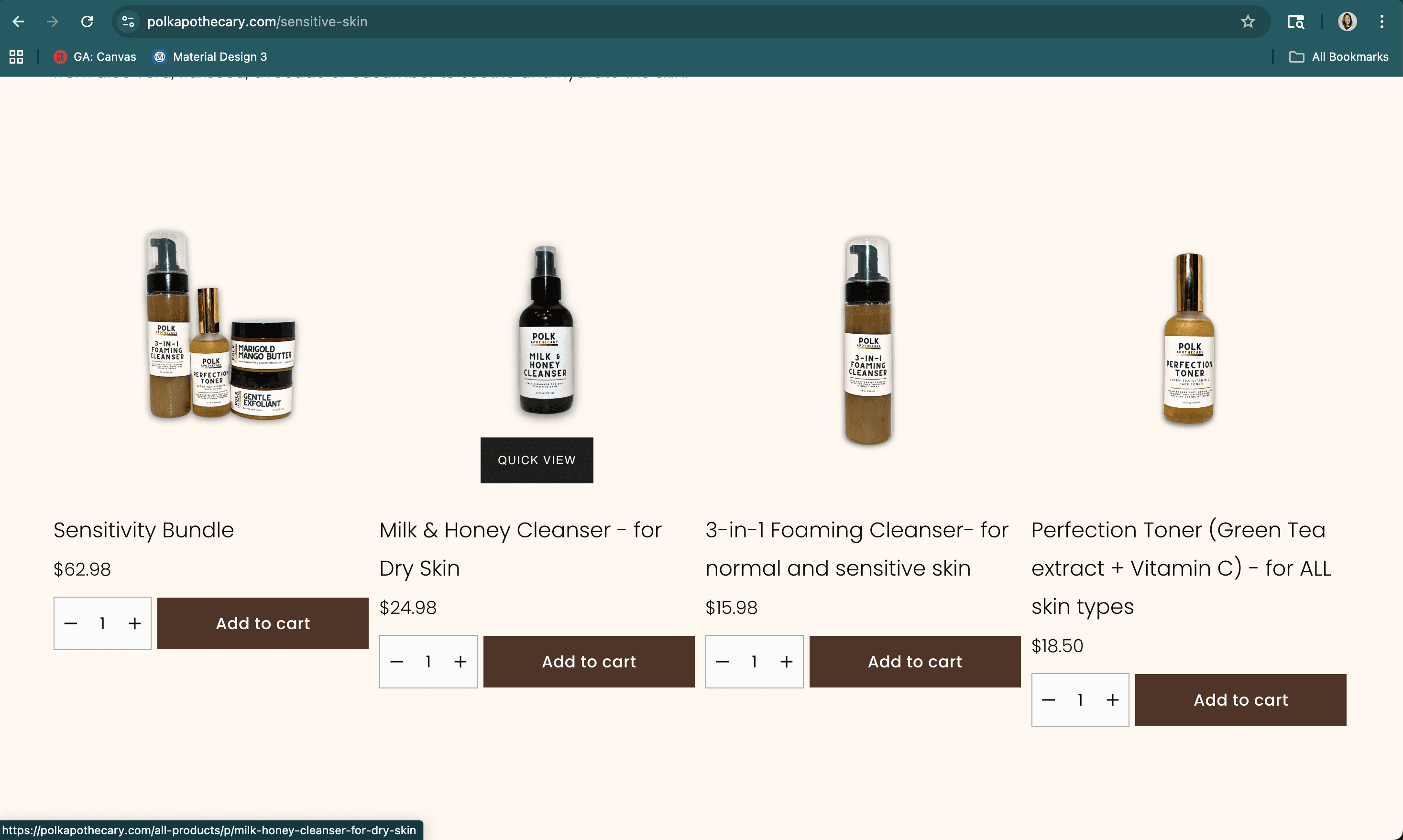
Task: Open GA: Canvas bookmark
Action: pos(95,56)
